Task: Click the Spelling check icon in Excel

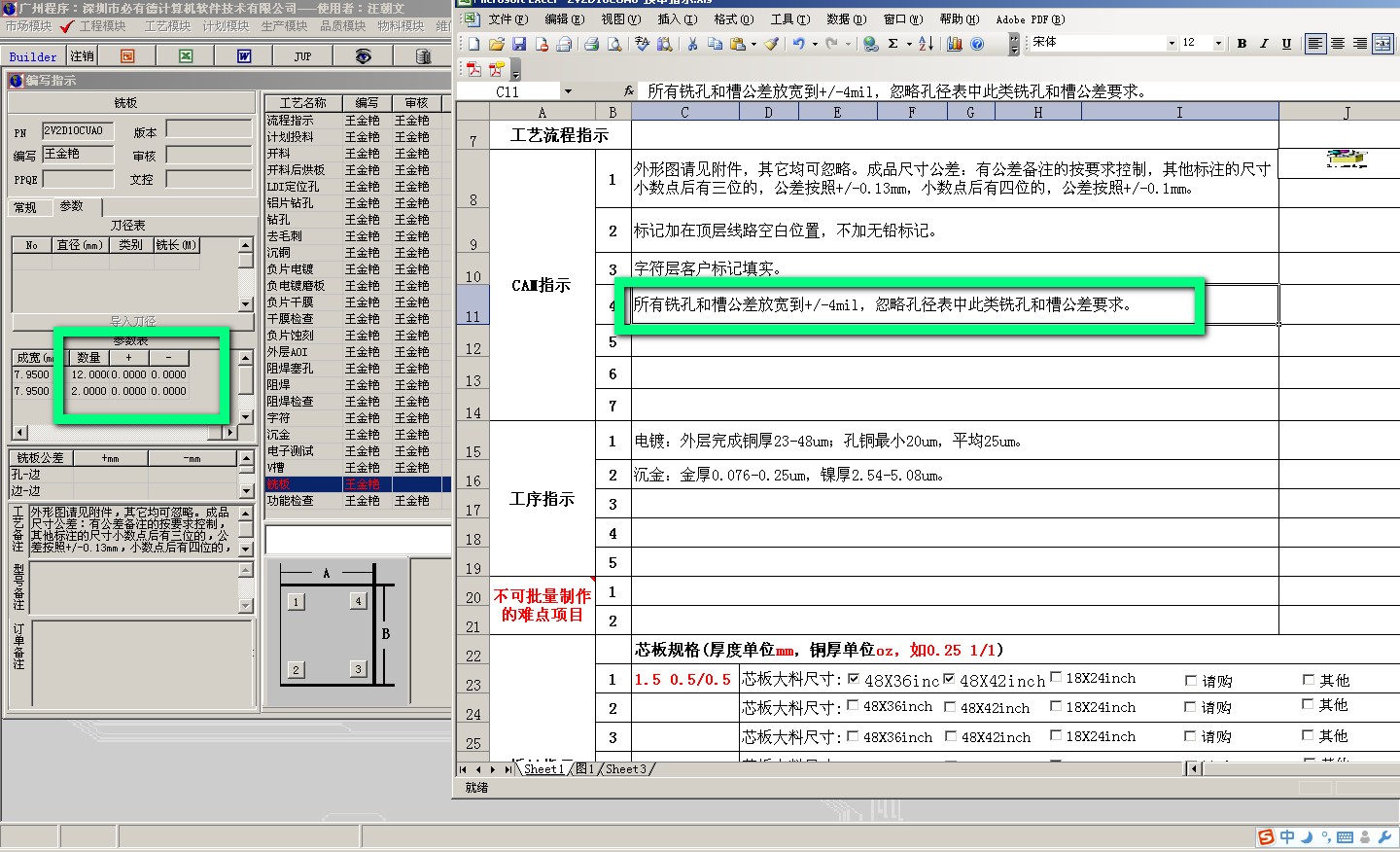Action: click(642, 44)
